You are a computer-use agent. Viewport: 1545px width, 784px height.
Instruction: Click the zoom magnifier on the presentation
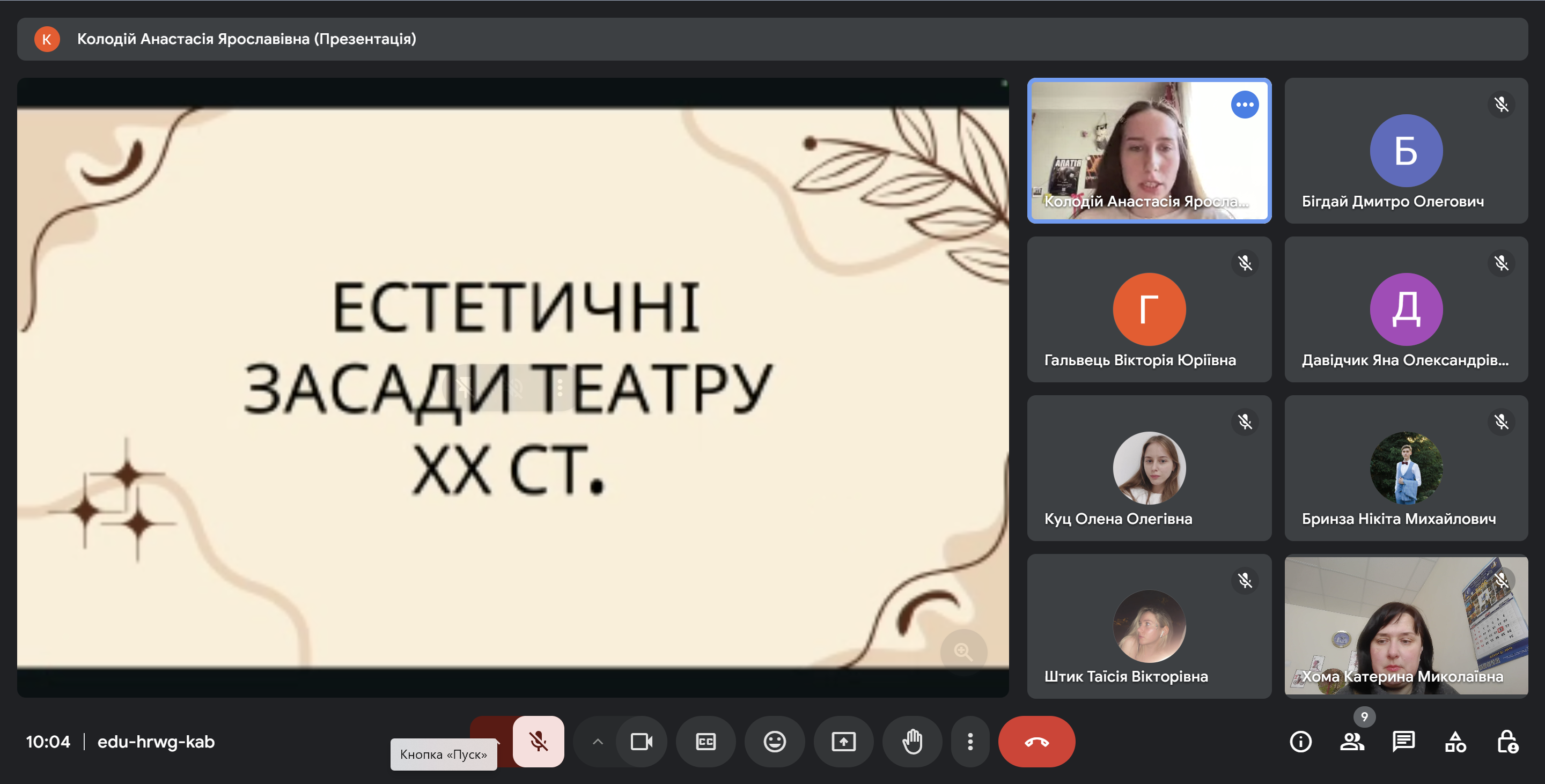tap(963, 652)
